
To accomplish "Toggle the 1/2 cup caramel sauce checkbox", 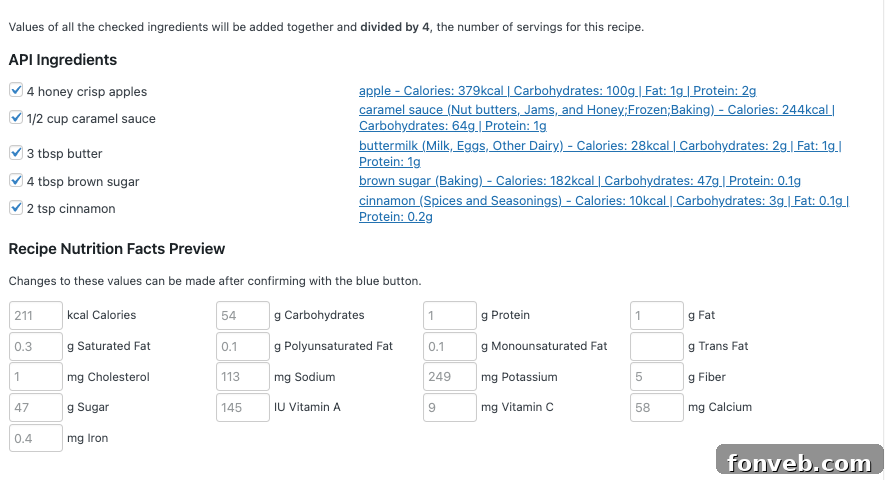I will (16, 118).
